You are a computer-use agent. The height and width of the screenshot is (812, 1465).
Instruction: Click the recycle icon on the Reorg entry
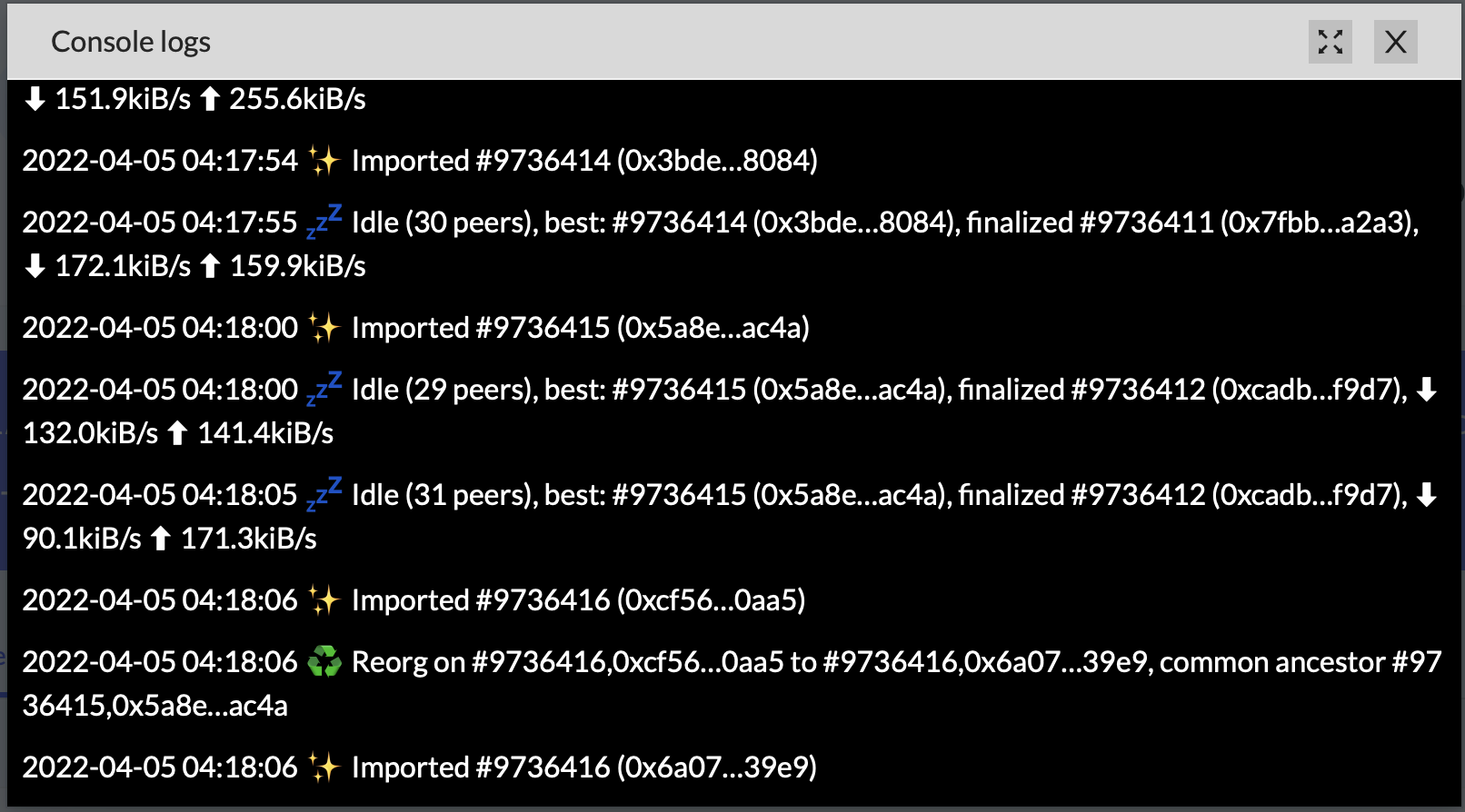click(x=324, y=662)
